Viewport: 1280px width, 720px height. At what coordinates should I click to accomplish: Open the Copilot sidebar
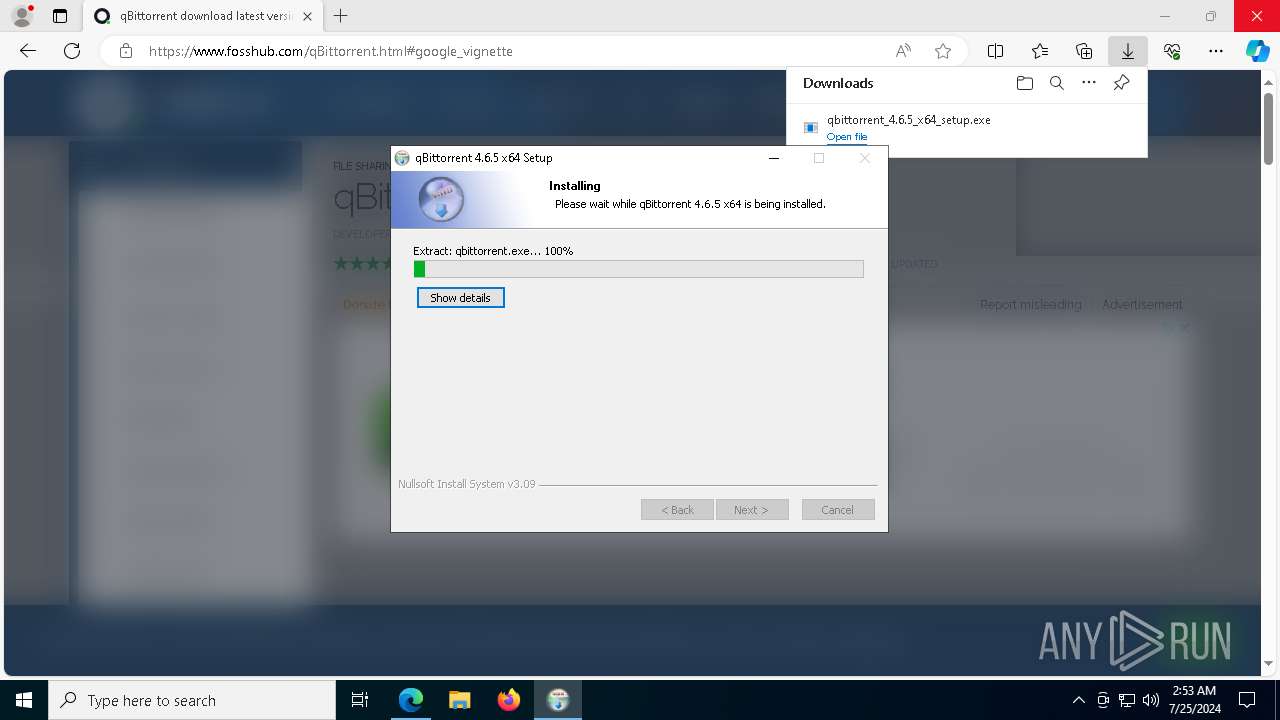(1258, 51)
